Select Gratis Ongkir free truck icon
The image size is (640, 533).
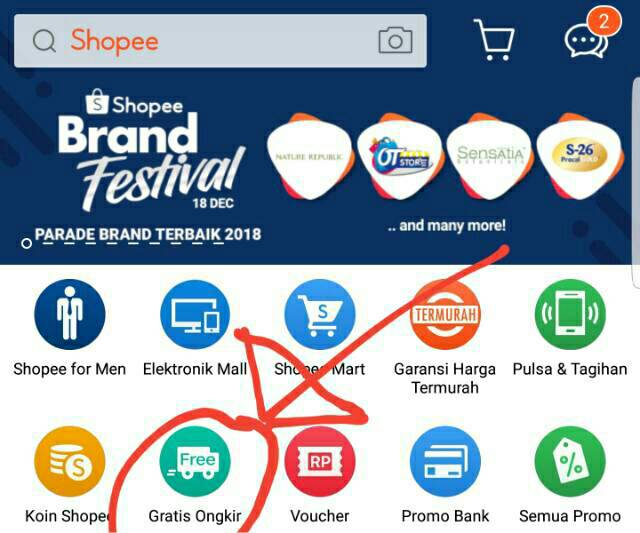(195, 462)
